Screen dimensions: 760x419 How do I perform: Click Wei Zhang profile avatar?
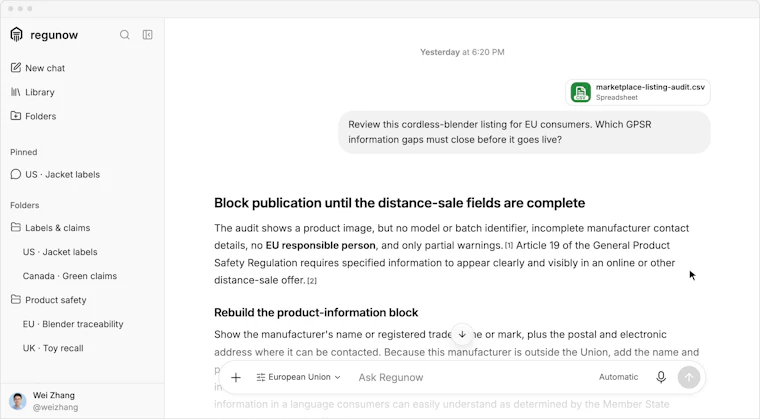click(18, 401)
